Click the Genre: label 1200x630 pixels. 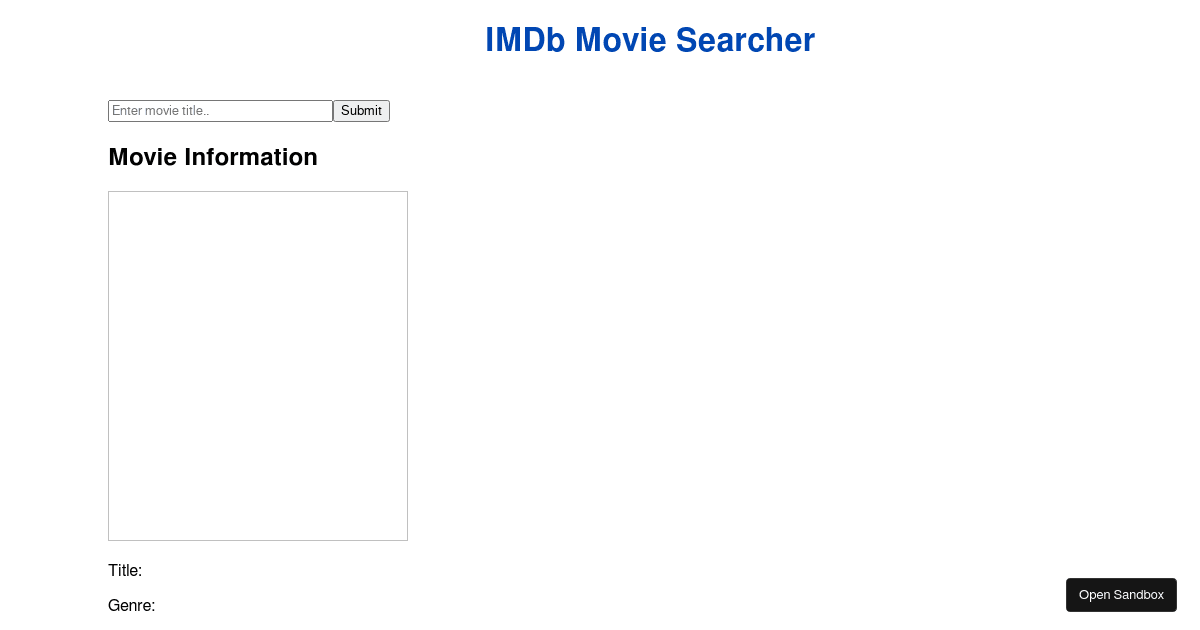click(131, 605)
